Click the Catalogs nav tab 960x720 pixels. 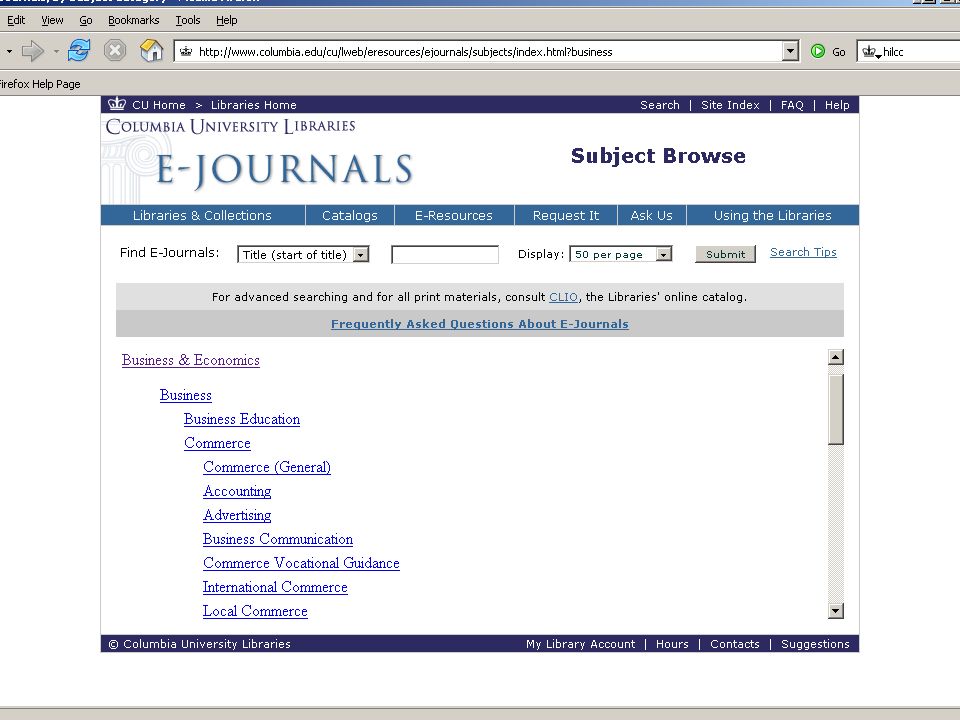coord(350,216)
